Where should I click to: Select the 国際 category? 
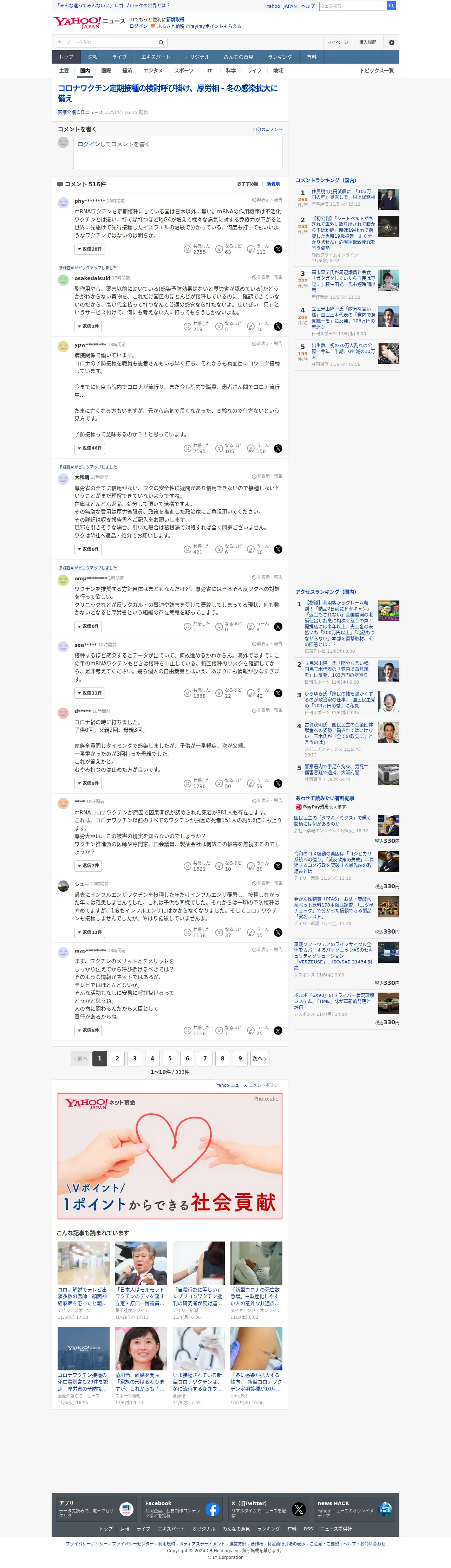[106, 71]
